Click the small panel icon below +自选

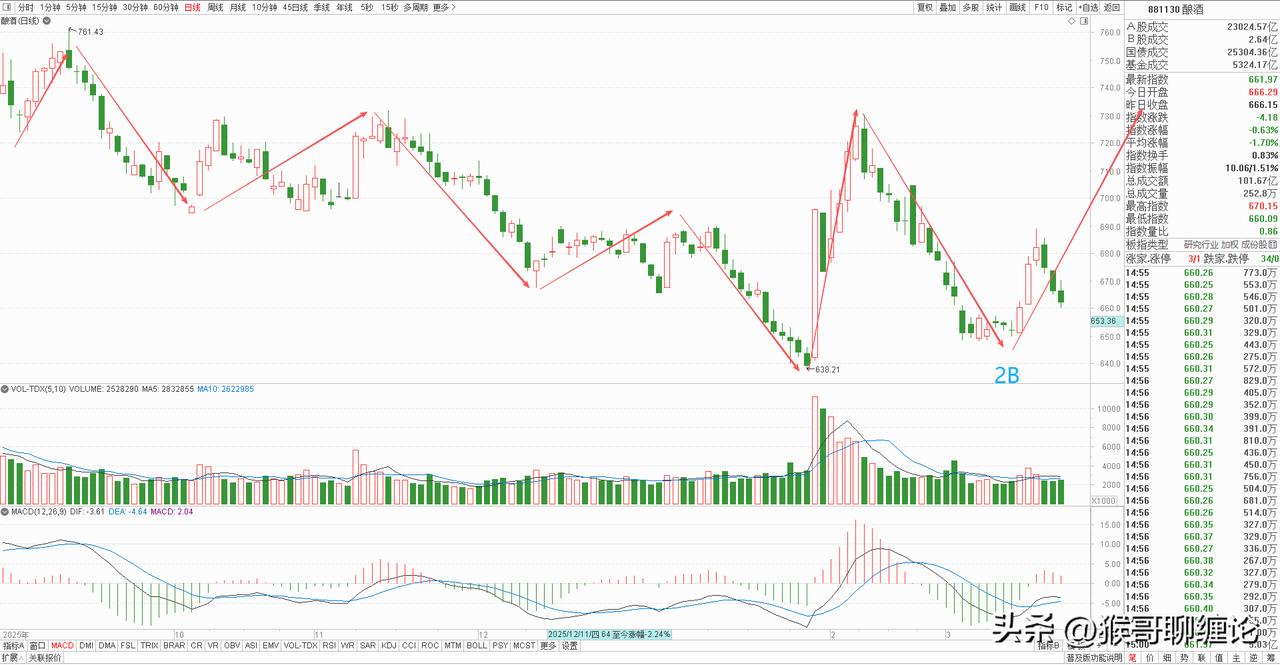tap(1084, 21)
